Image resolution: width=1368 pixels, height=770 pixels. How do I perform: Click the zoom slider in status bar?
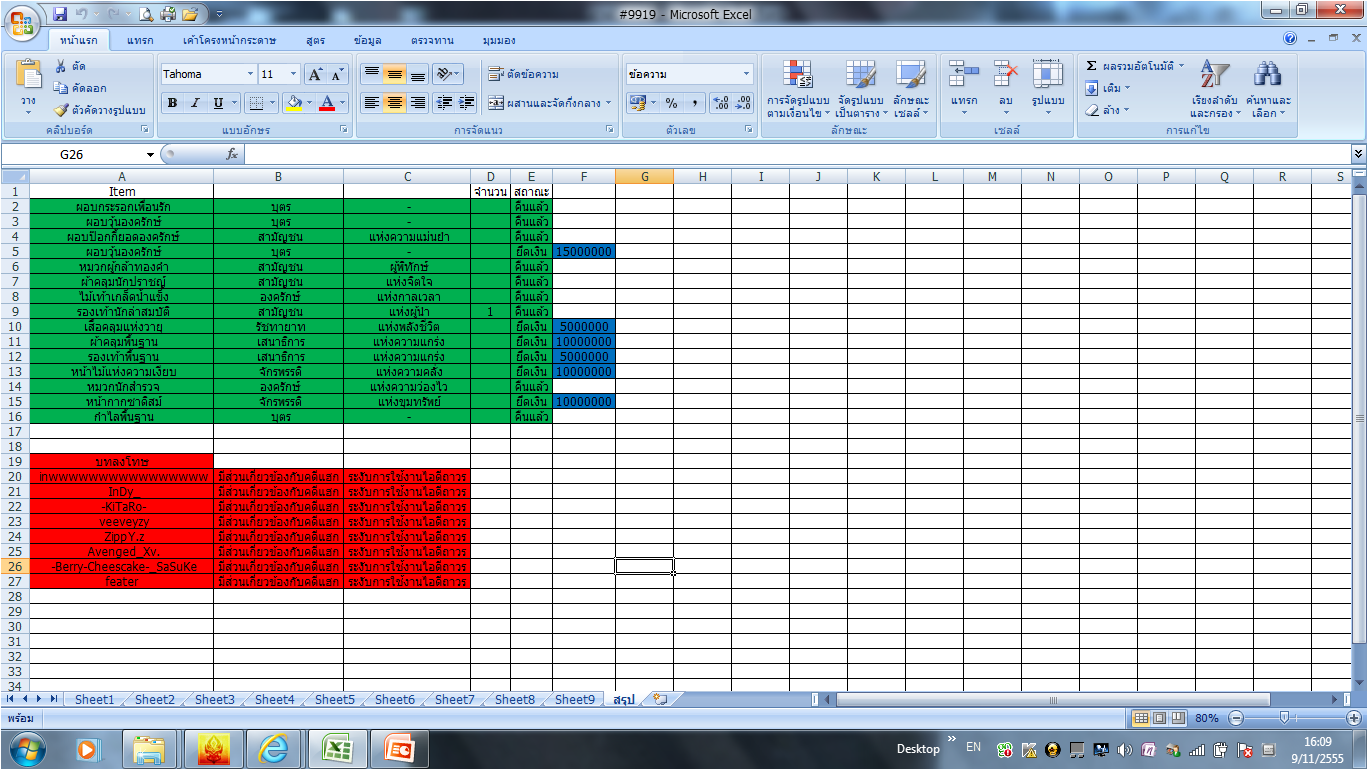pos(1283,718)
